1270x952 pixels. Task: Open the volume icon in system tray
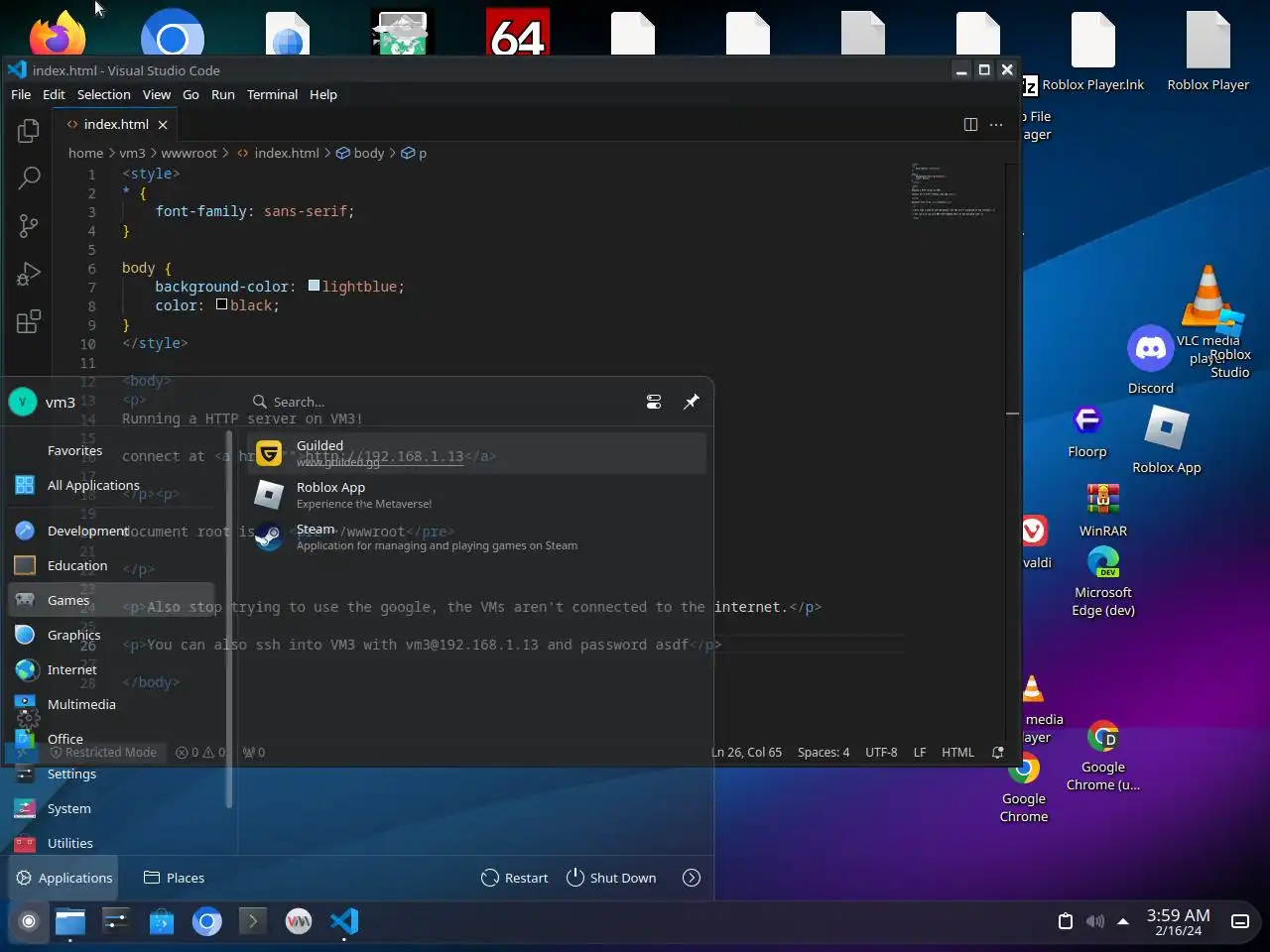(x=1095, y=921)
